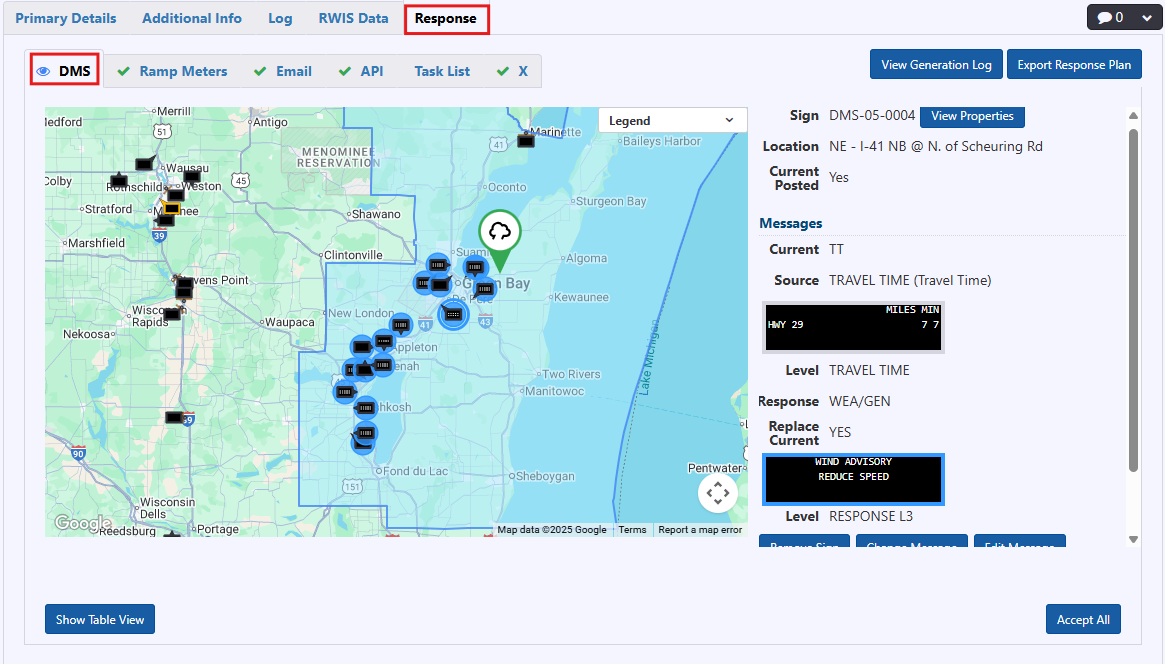The height and width of the screenshot is (664, 1165).
Task: Click the Google logo on the map
Action: point(83,523)
